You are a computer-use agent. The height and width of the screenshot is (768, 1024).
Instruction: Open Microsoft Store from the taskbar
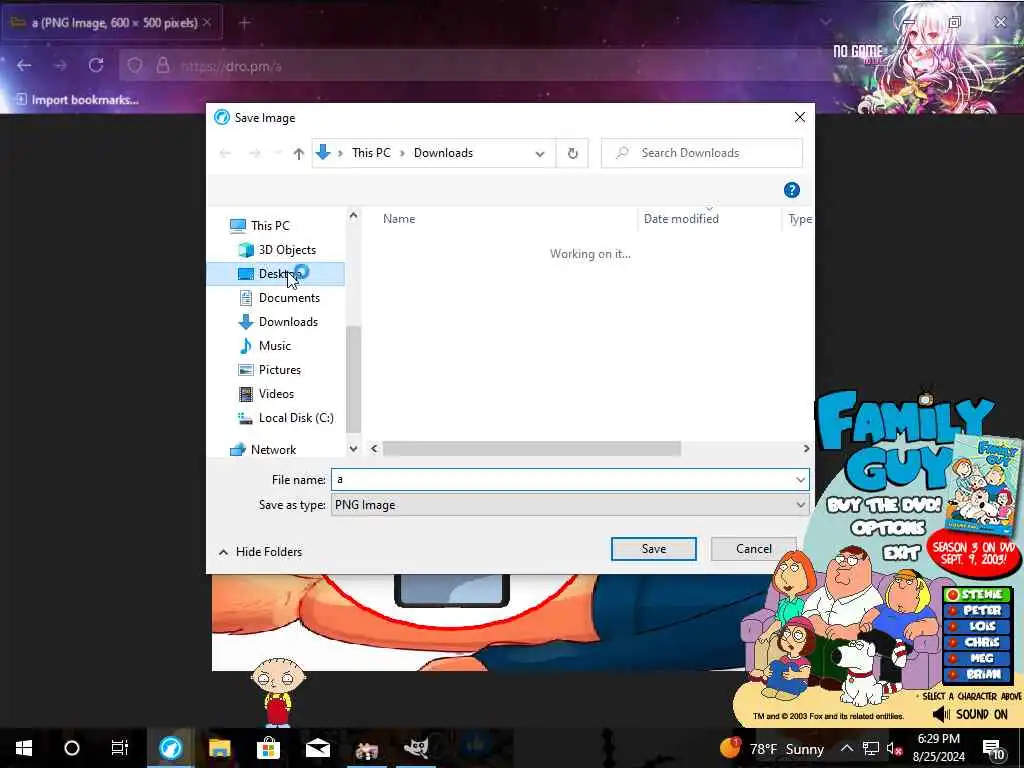(268, 748)
